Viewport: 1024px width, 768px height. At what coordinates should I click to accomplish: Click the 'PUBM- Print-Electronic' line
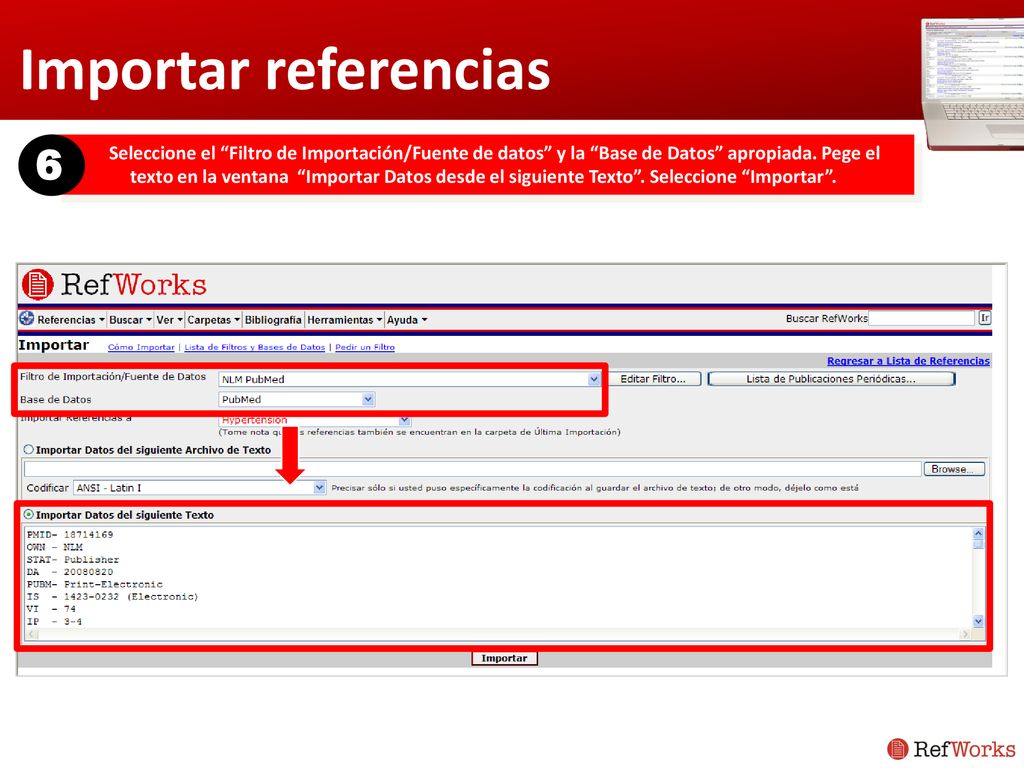(x=95, y=584)
